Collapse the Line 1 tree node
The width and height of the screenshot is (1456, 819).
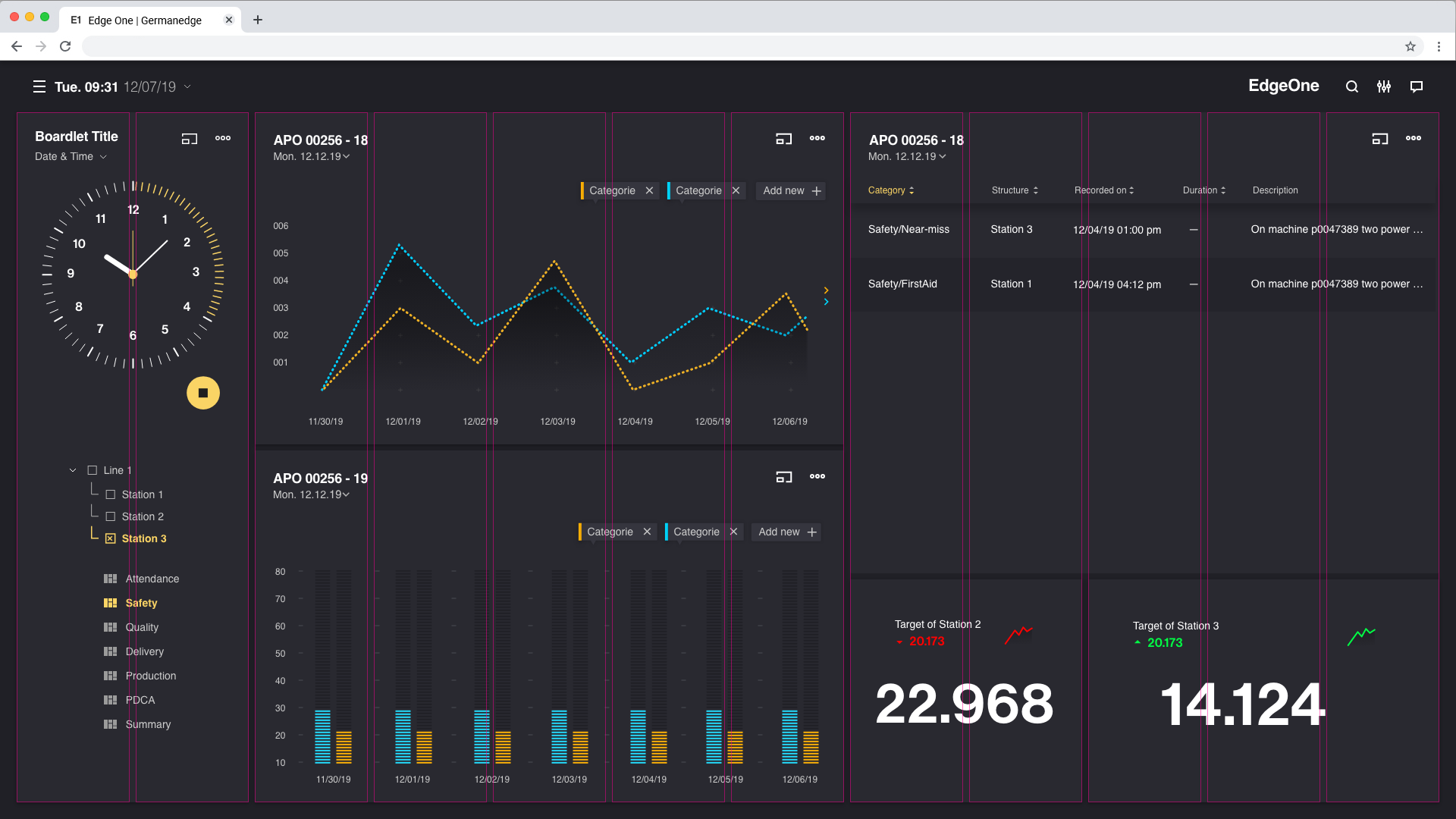73,470
